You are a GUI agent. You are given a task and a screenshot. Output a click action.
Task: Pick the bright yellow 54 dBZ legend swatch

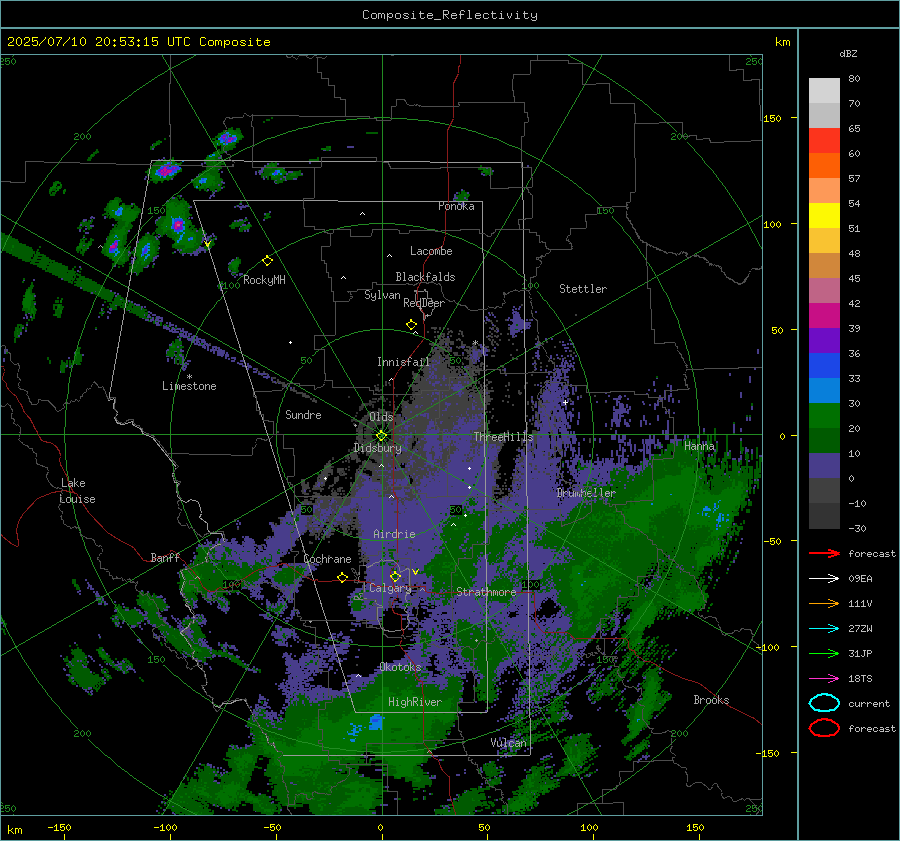tap(824, 215)
